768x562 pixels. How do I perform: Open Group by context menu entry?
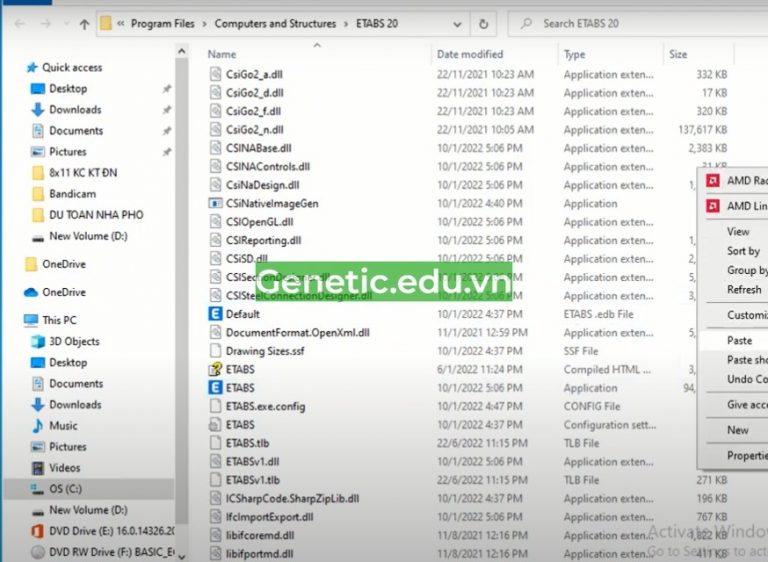(747, 270)
